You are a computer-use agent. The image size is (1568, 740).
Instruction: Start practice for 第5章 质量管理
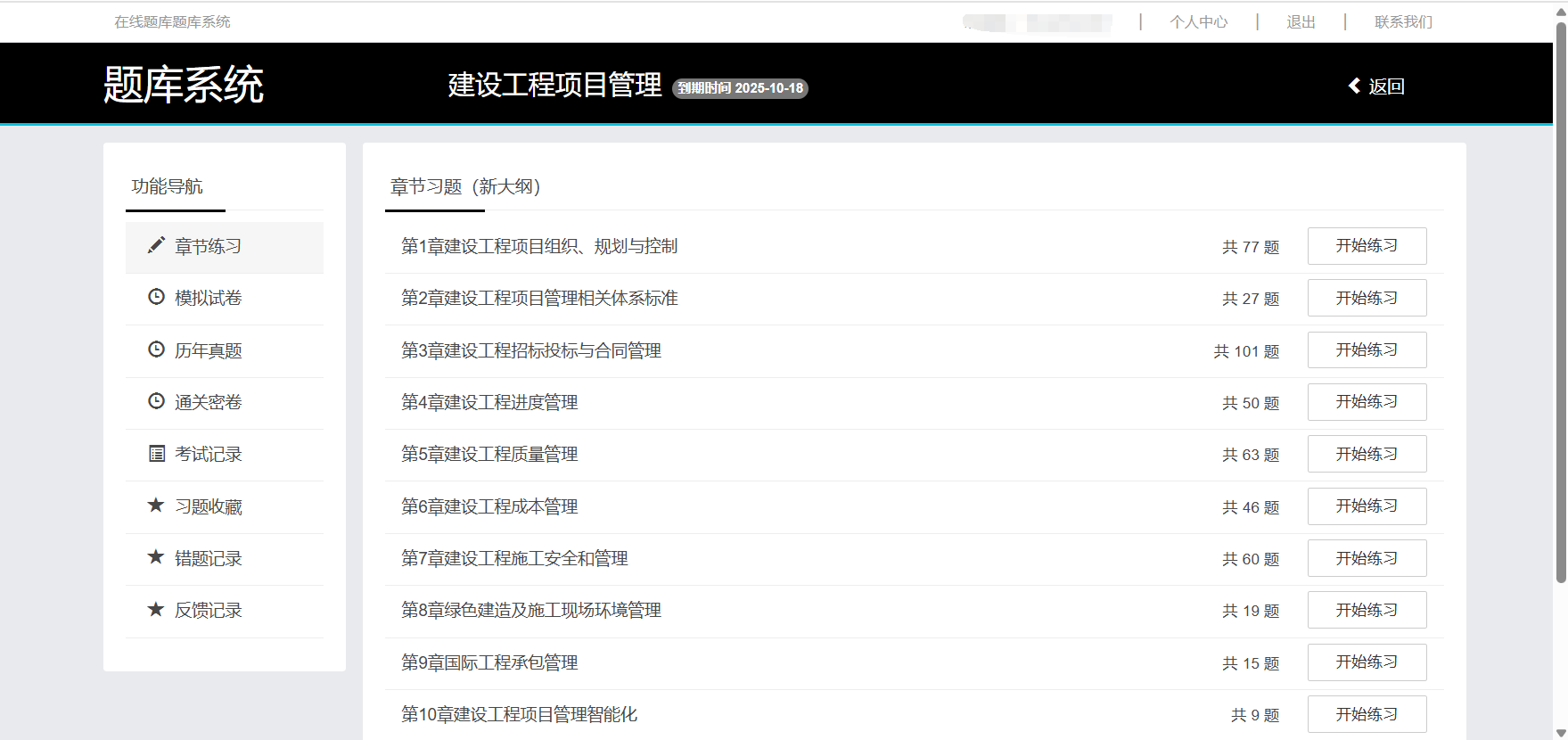pyautogui.click(x=1367, y=454)
